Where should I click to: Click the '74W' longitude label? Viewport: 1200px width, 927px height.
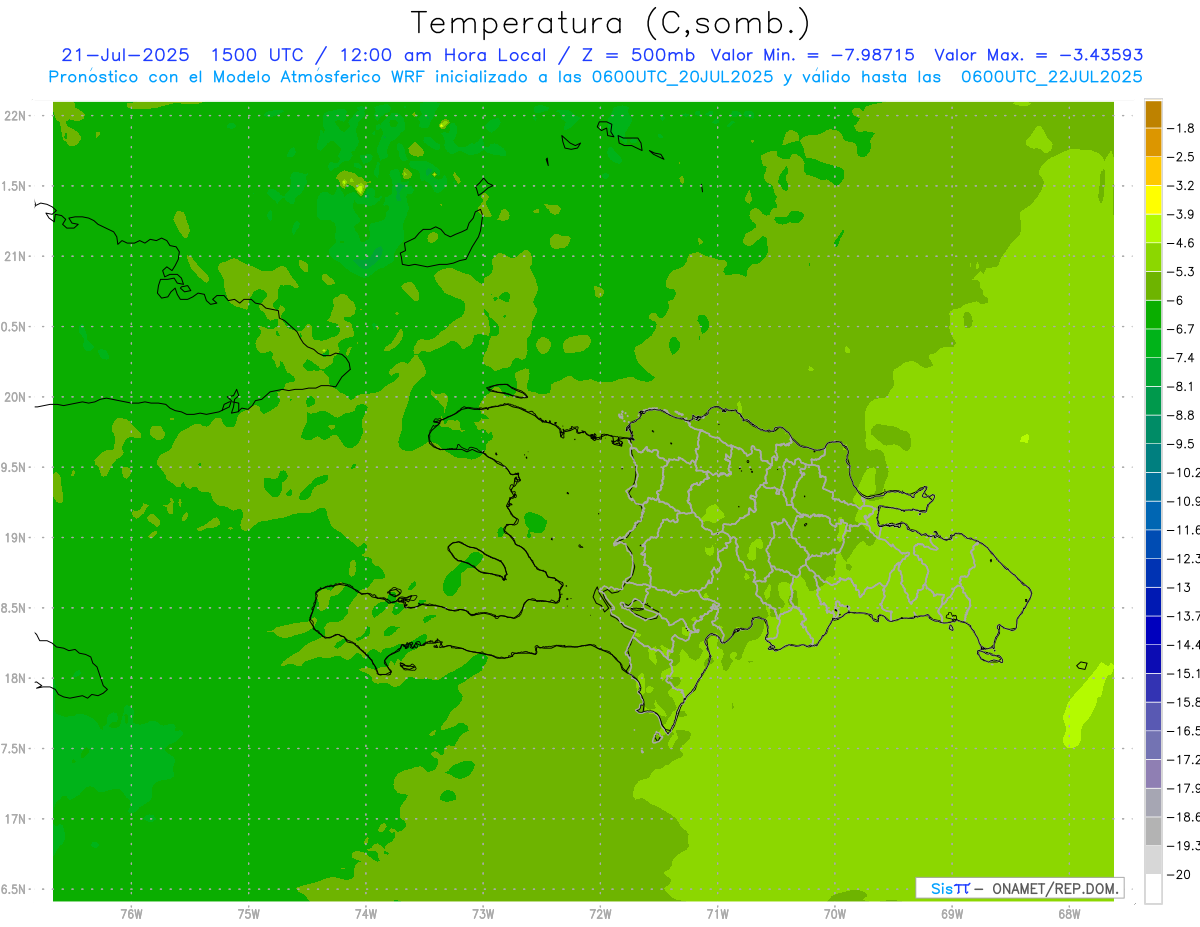(x=366, y=914)
